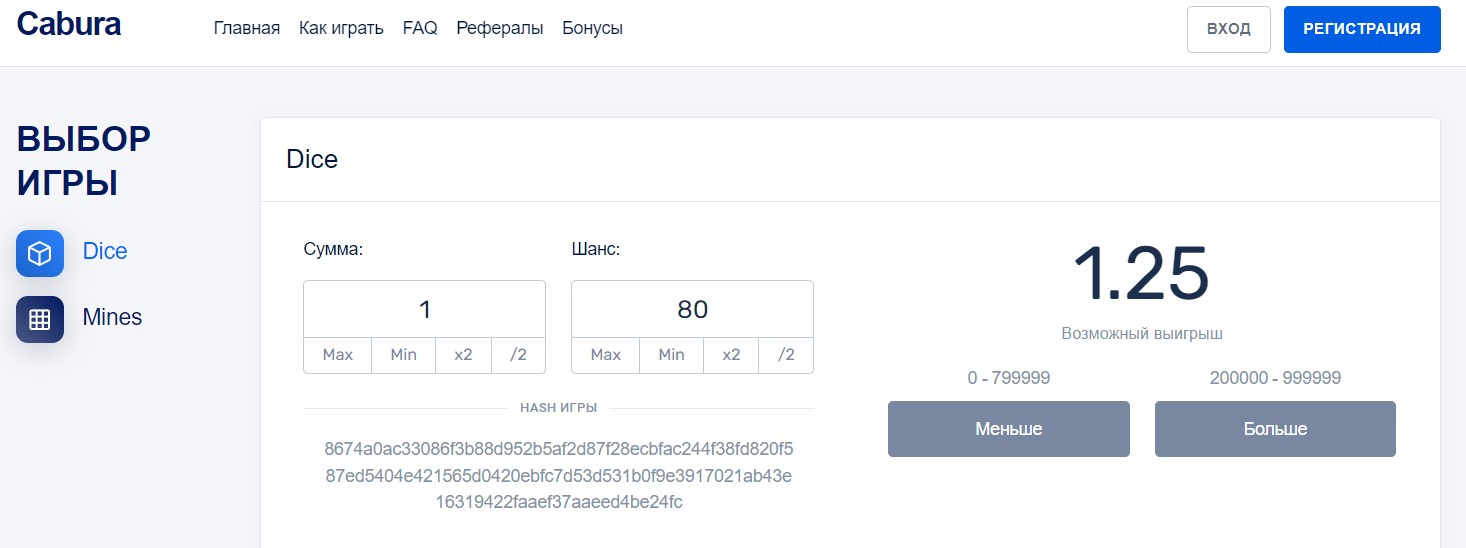Select the Dice cube icon
1466x548 pixels.
coord(40,253)
